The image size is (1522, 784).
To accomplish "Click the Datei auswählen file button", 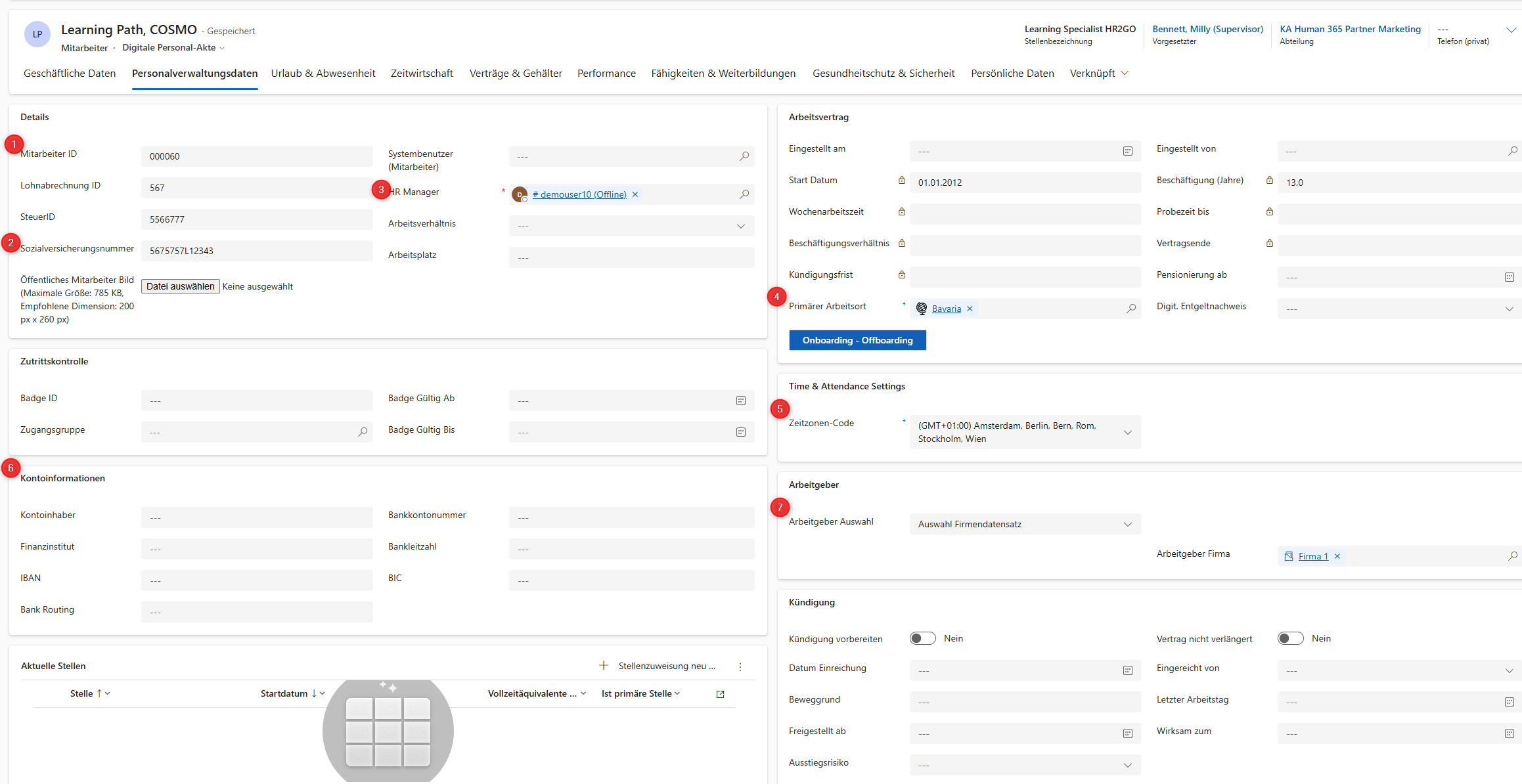I will point(180,286).
